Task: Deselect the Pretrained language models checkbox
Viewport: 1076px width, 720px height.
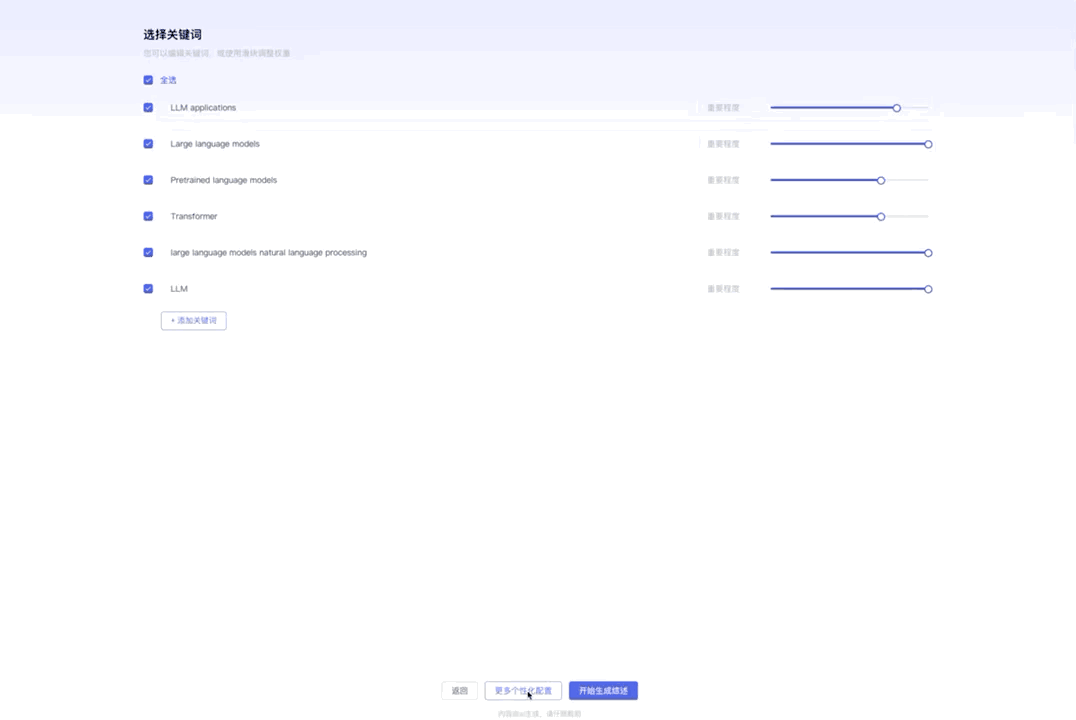Action: pyautogui.click(x=148, y=180)
